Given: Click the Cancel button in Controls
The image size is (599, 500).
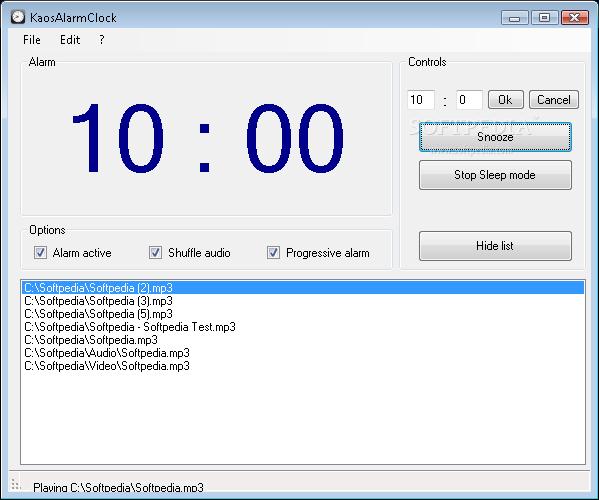Looking at the screenshot, I should coord(554,100).
